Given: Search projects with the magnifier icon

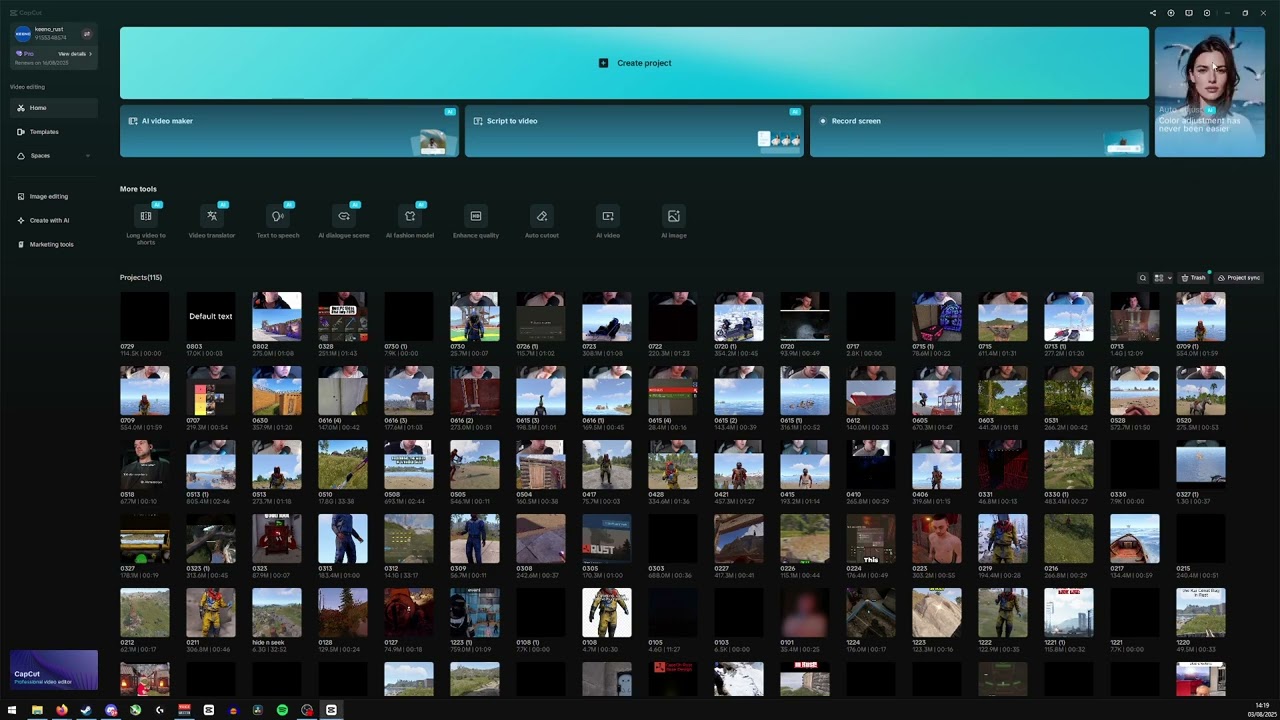Looking at the screenshot, I should coord(1143,278).
